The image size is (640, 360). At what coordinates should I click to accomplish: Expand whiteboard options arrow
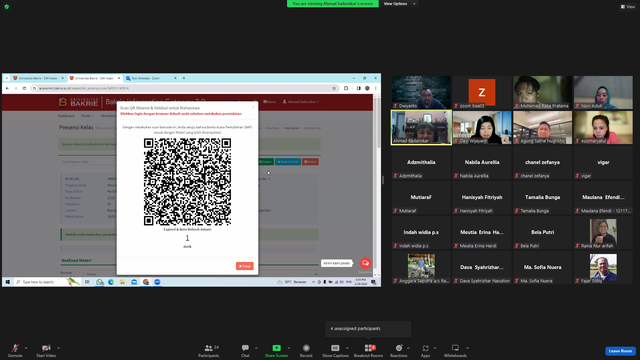(x=467, y=348)
